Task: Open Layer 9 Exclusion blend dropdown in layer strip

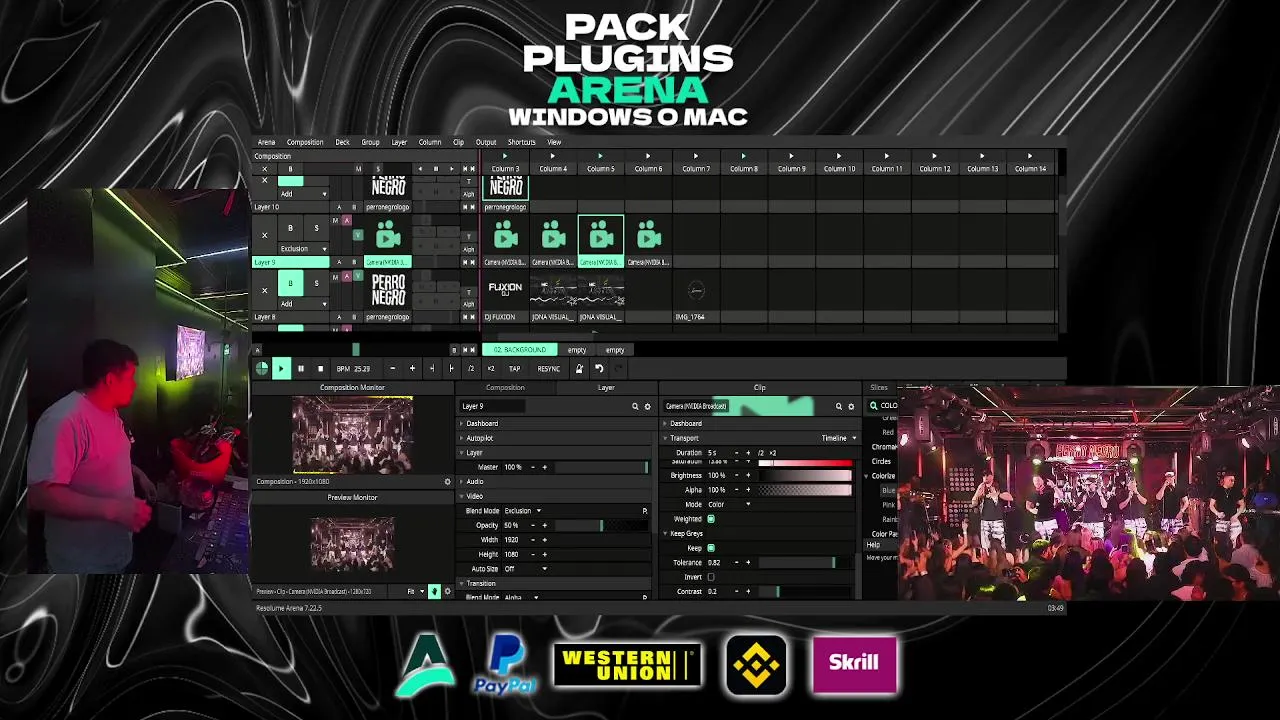Action: coord(303,248)
